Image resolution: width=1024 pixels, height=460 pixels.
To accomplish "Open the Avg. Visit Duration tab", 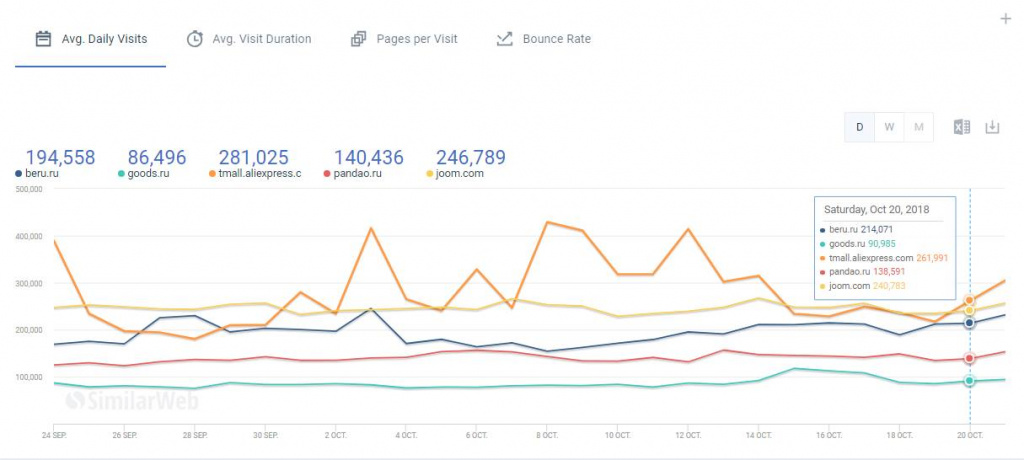I will coord(262,39).
